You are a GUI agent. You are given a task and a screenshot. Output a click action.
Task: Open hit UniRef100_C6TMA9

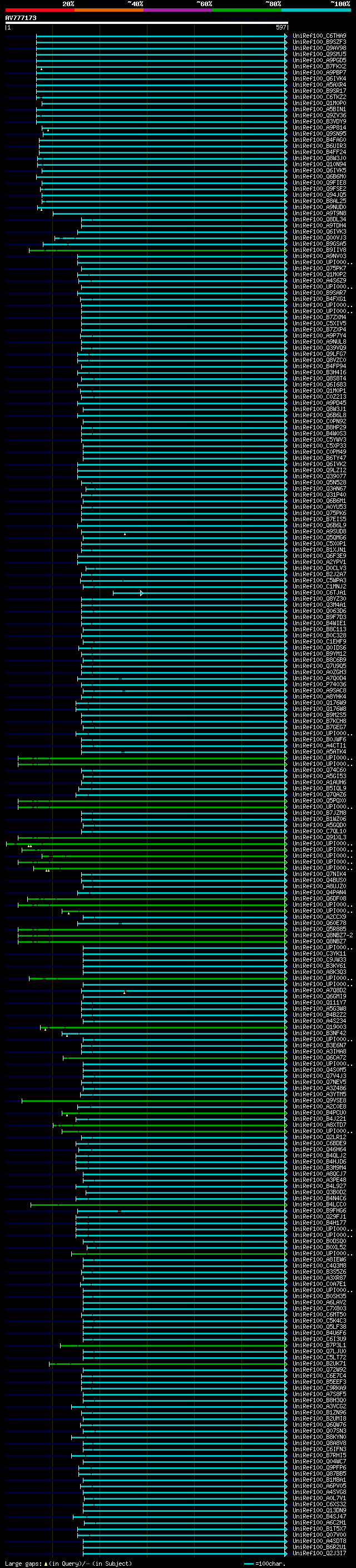click(x=319, y=36)
